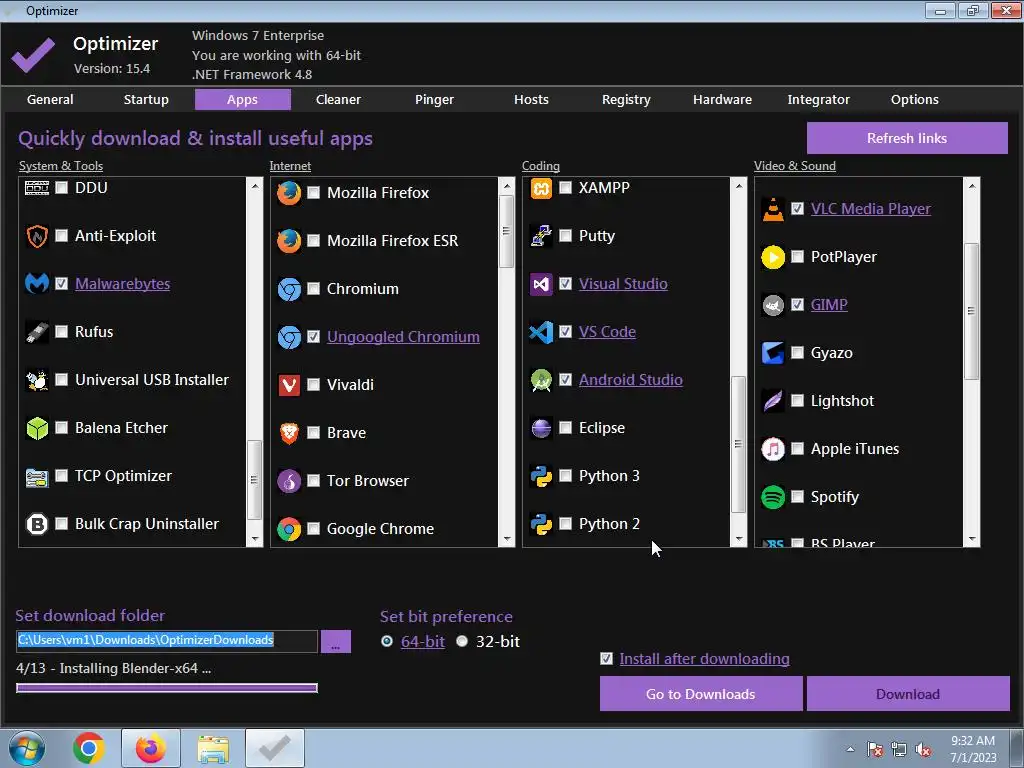Click the Putty icon

[541, 236]
